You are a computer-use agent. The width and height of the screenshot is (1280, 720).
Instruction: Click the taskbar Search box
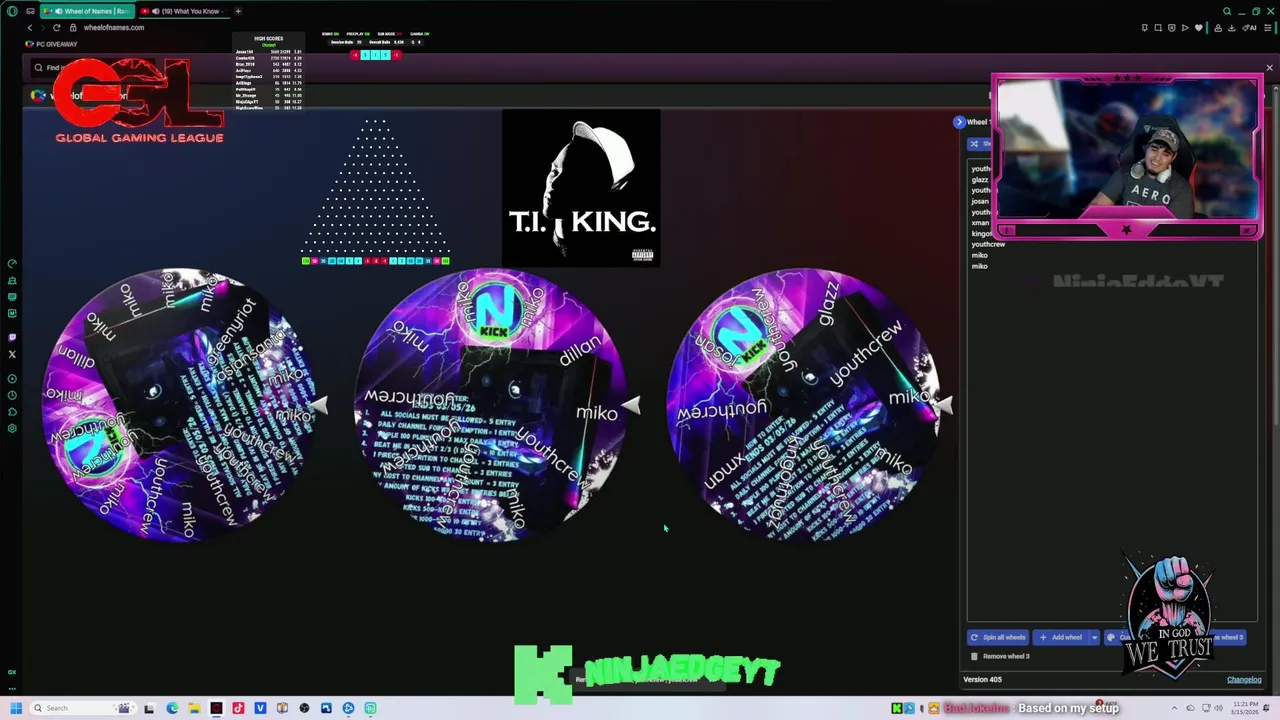[82, 708]
